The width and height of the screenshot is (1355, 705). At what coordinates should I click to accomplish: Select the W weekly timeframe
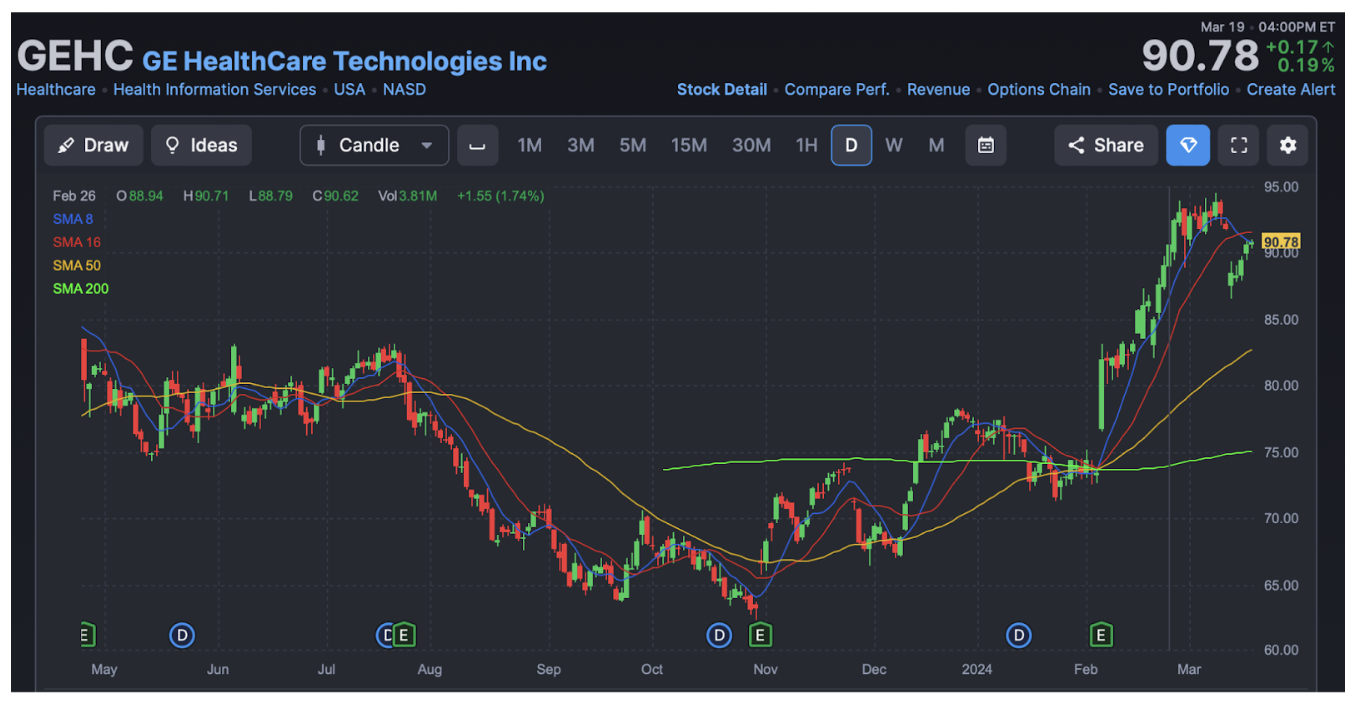(894, 145)
